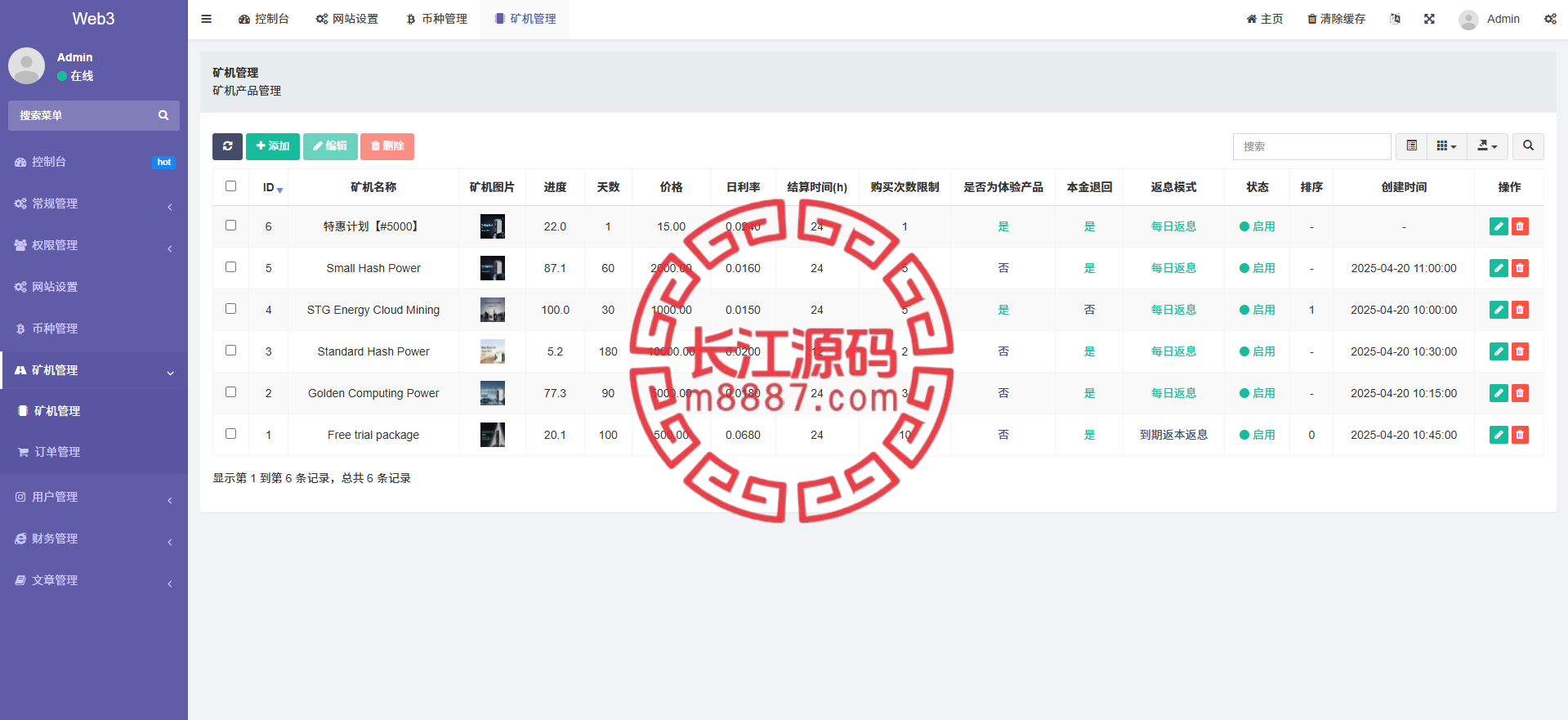Click the red 删除 delete toolbar button
1568x720 pixels.
tap(387, 146)
